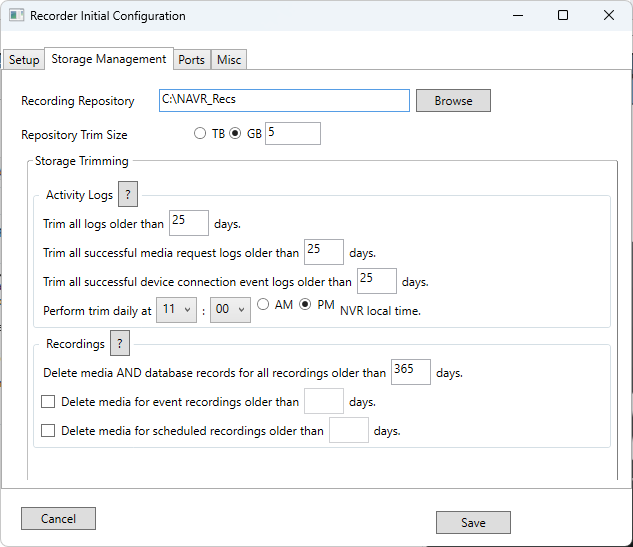
Task: Click the Activity Logs help question mark
Action: pos(128,194)
